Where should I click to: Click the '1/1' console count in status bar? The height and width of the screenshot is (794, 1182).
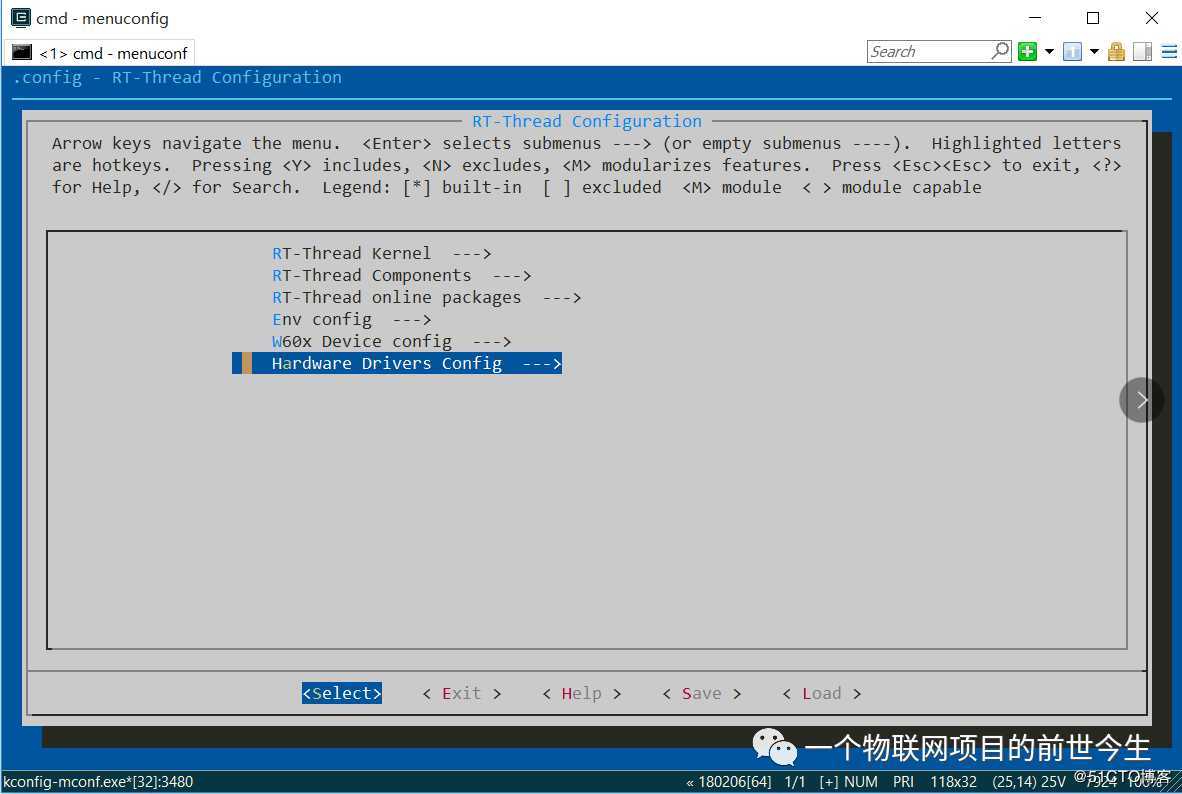tap(795, 782)
